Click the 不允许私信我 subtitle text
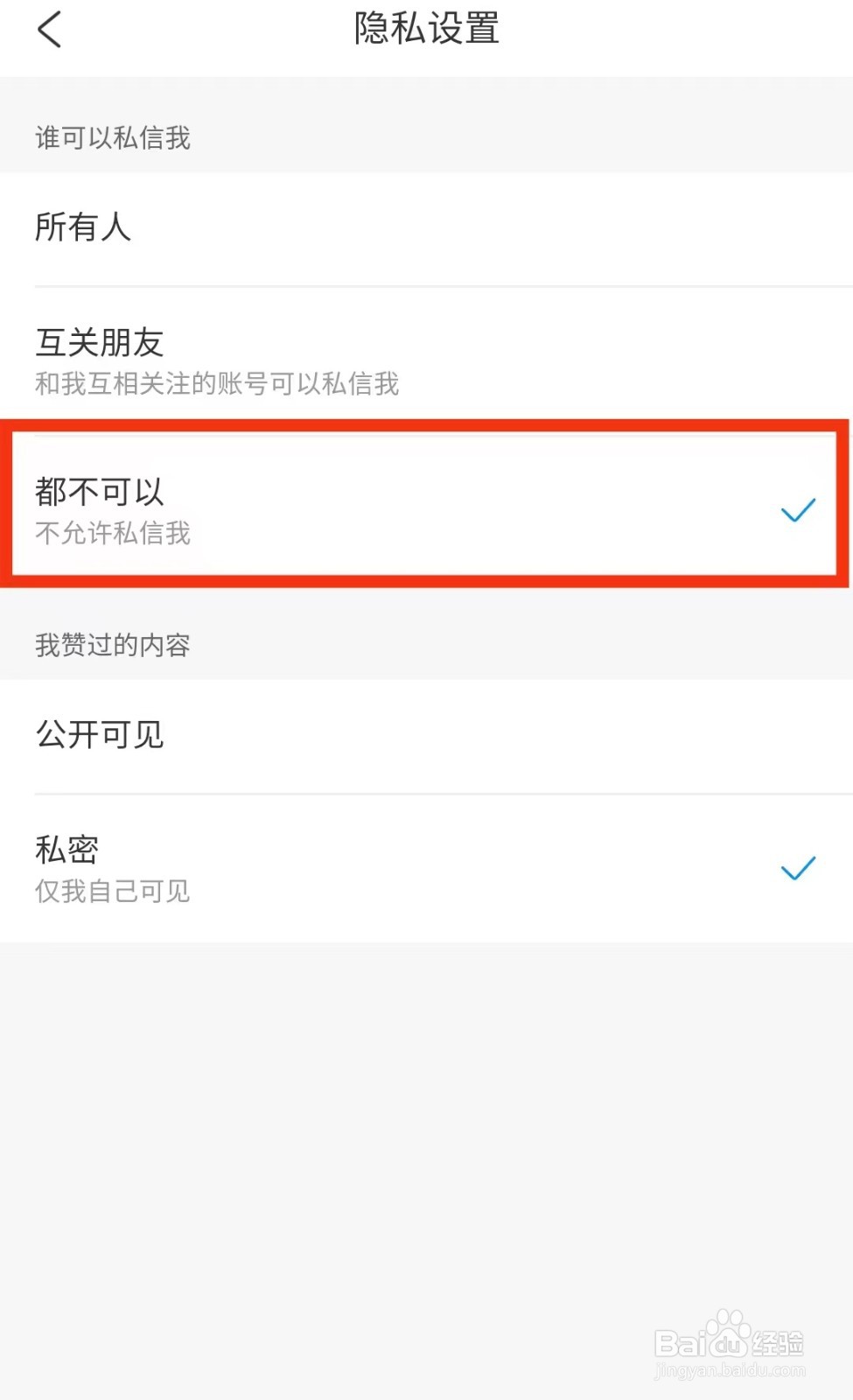This screenshot has height=1400, width=853. (113, 533)
